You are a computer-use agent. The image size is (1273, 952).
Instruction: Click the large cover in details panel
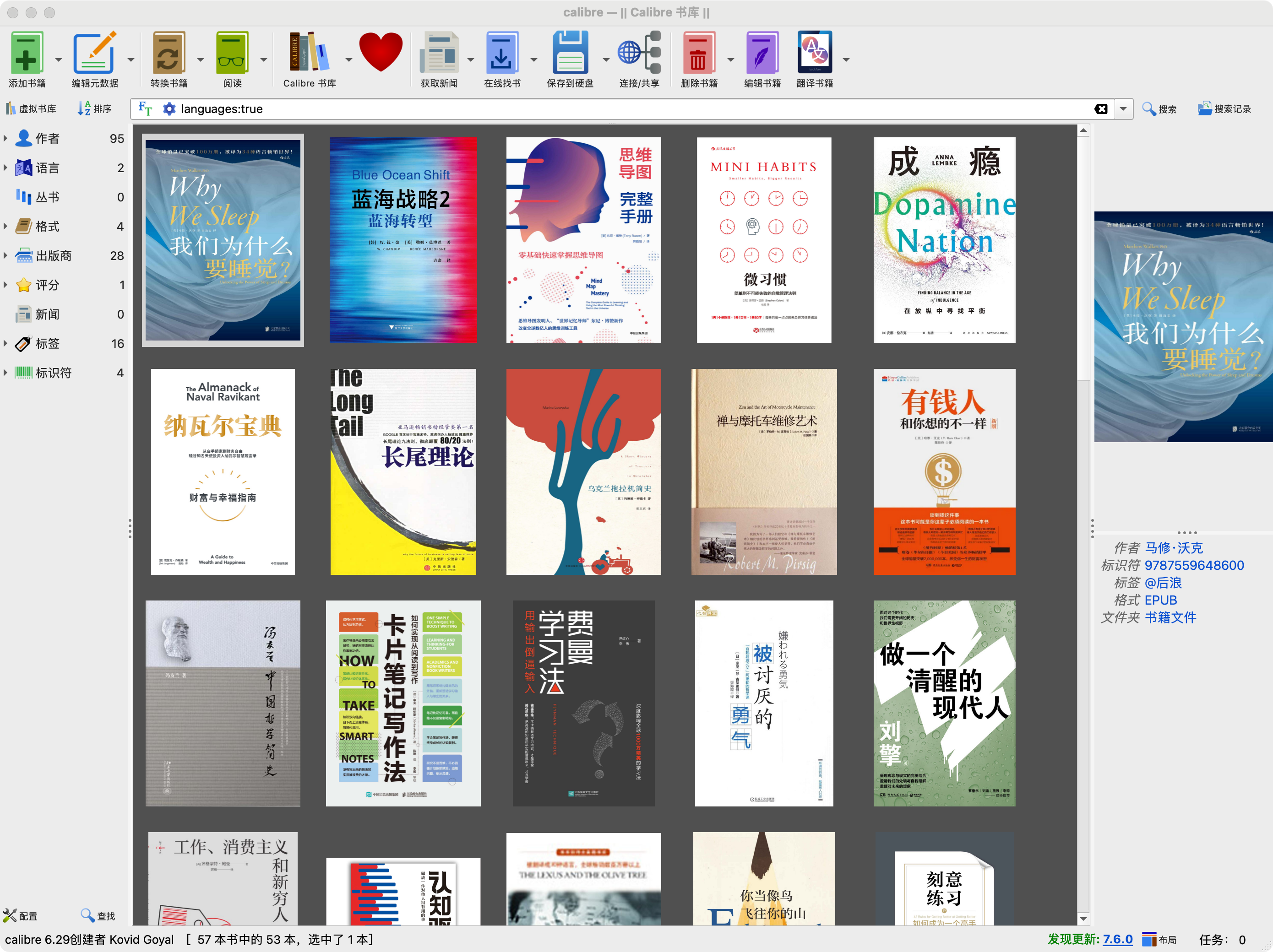(1183, 327)
